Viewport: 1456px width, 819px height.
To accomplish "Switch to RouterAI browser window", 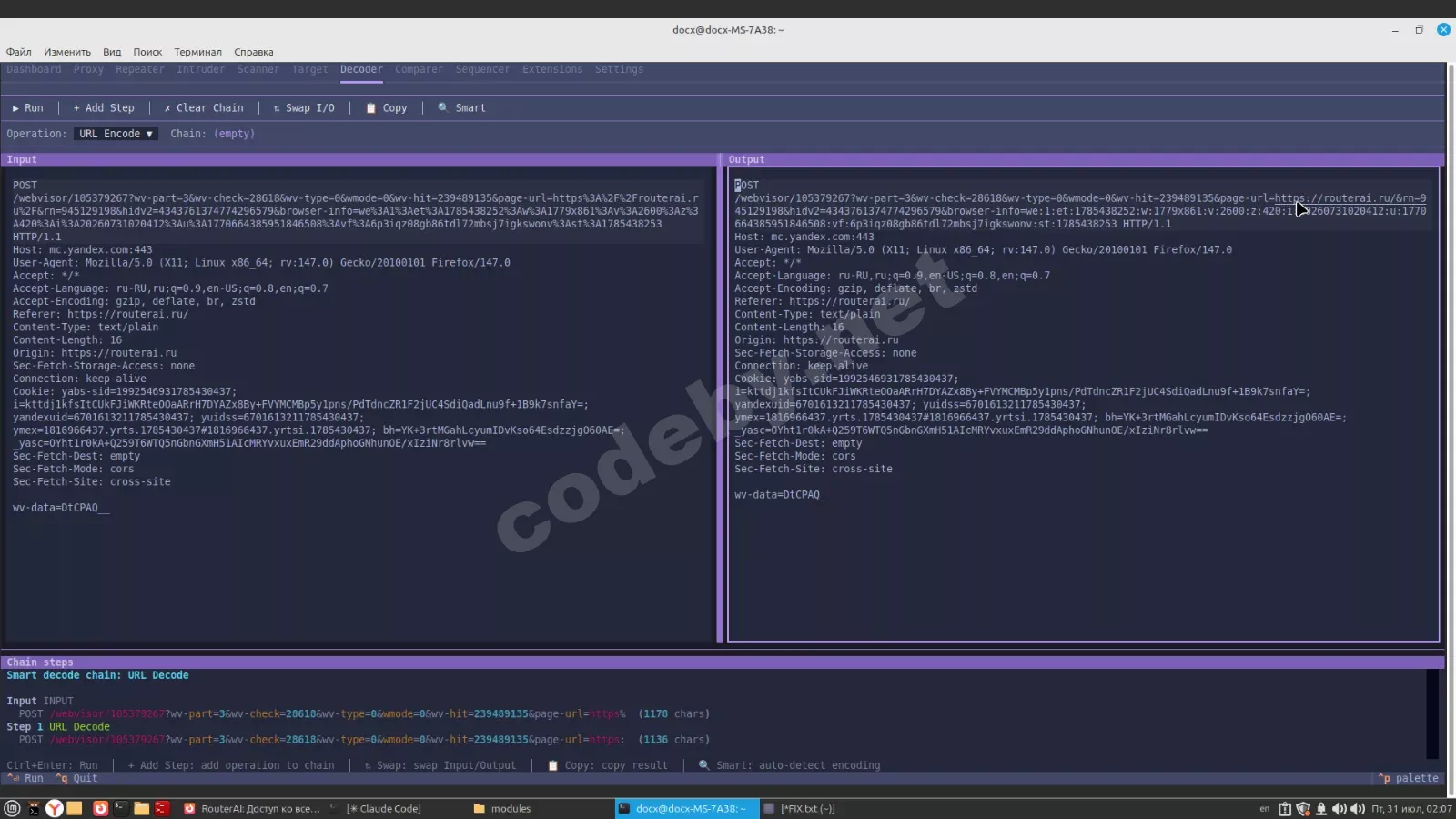I will (252, 808).
